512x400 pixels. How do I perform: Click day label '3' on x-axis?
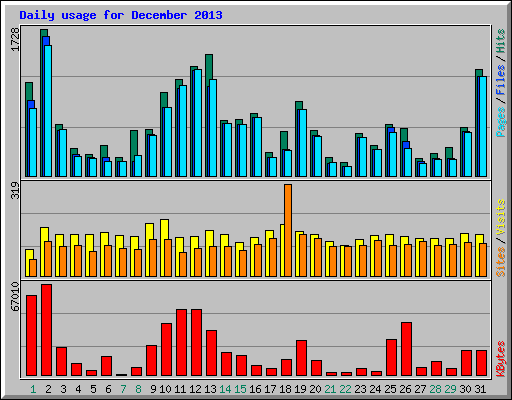pyautogui.click(x=63, y=389)
